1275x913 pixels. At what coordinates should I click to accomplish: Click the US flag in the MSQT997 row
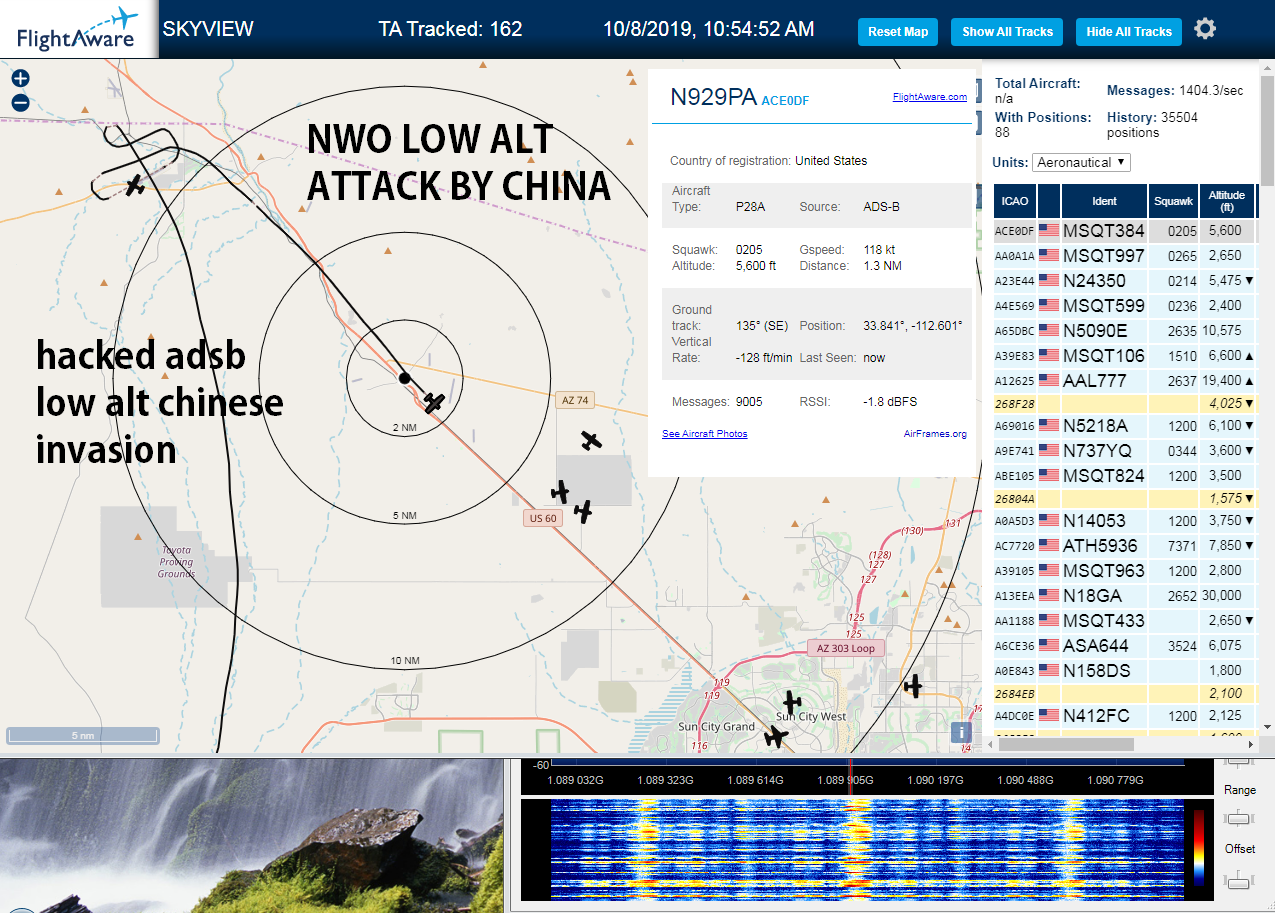(1048, 256)
